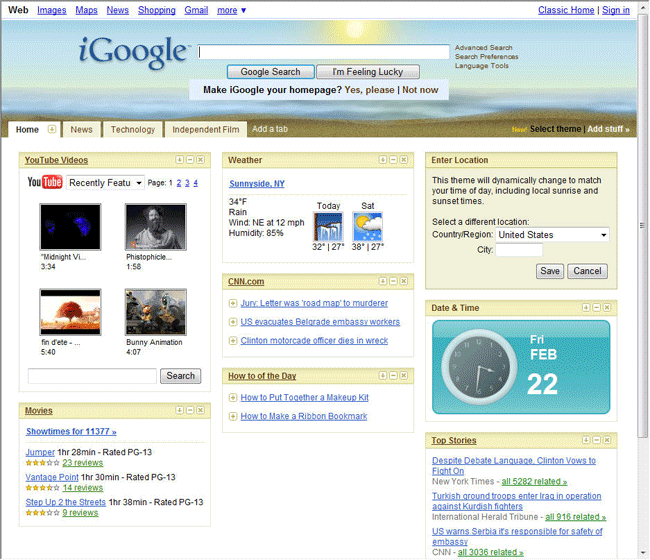Minimize the Top Stories gadget

tap(597, 440)
